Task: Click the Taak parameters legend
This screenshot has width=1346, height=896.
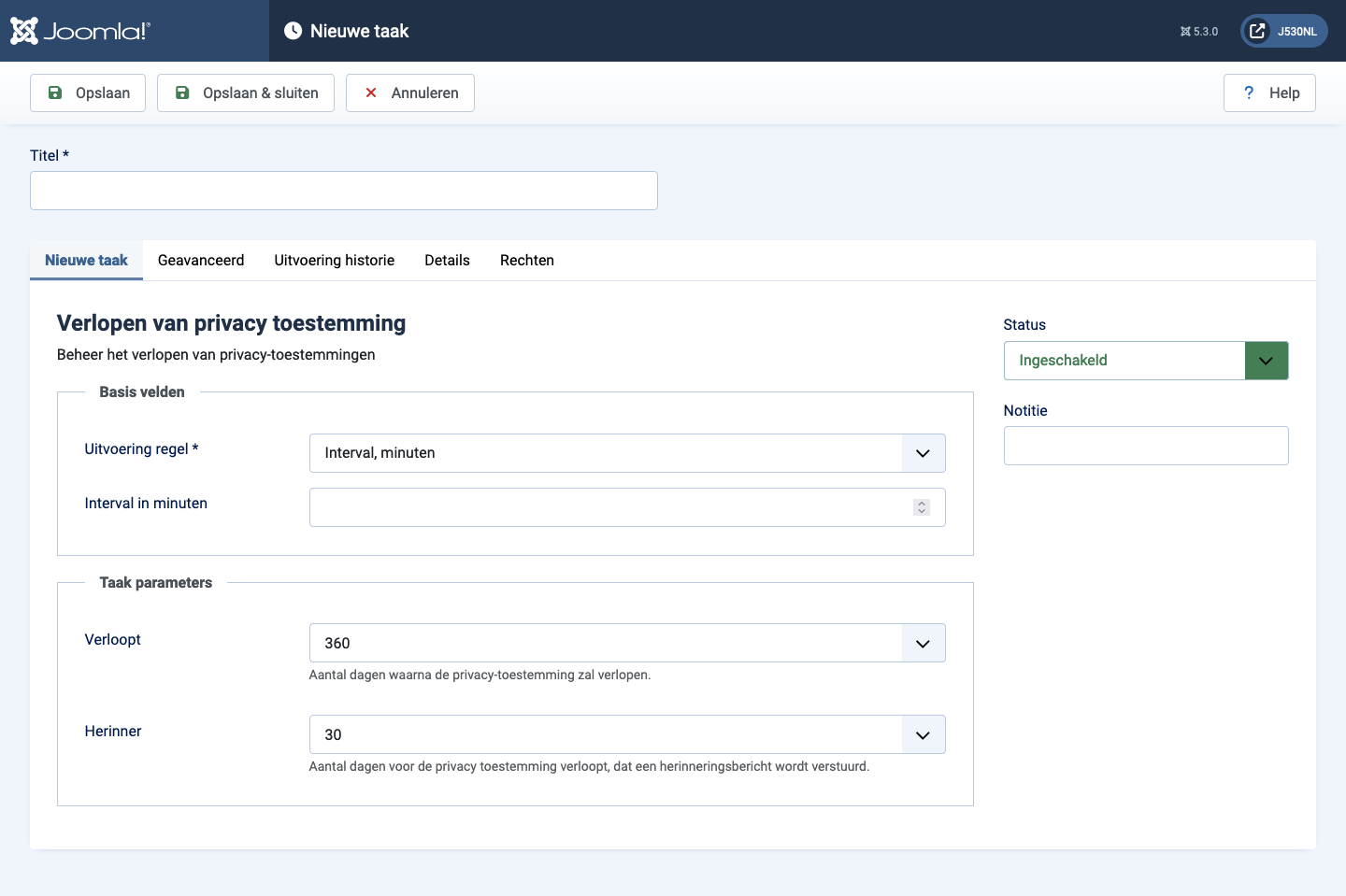Action: click(x=155, y=582)
